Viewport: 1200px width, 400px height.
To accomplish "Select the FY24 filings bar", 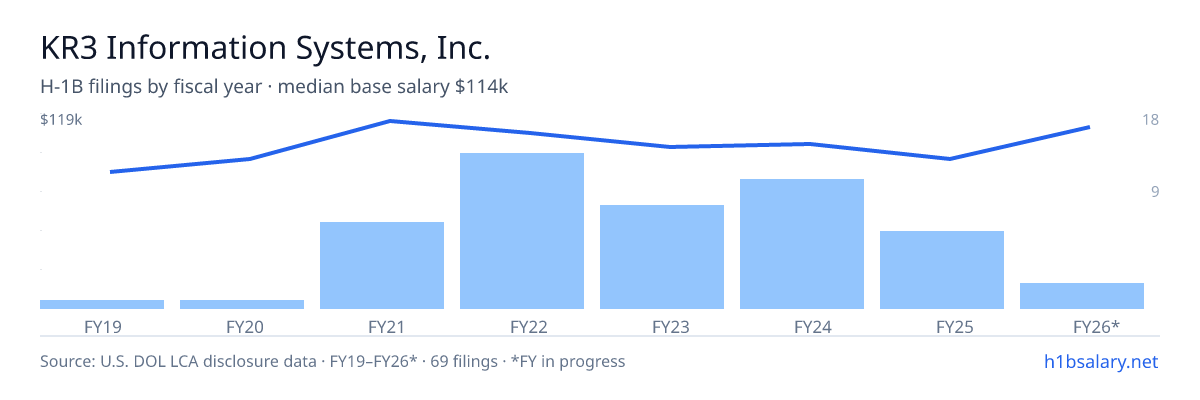I will click(x=802, y=244).
